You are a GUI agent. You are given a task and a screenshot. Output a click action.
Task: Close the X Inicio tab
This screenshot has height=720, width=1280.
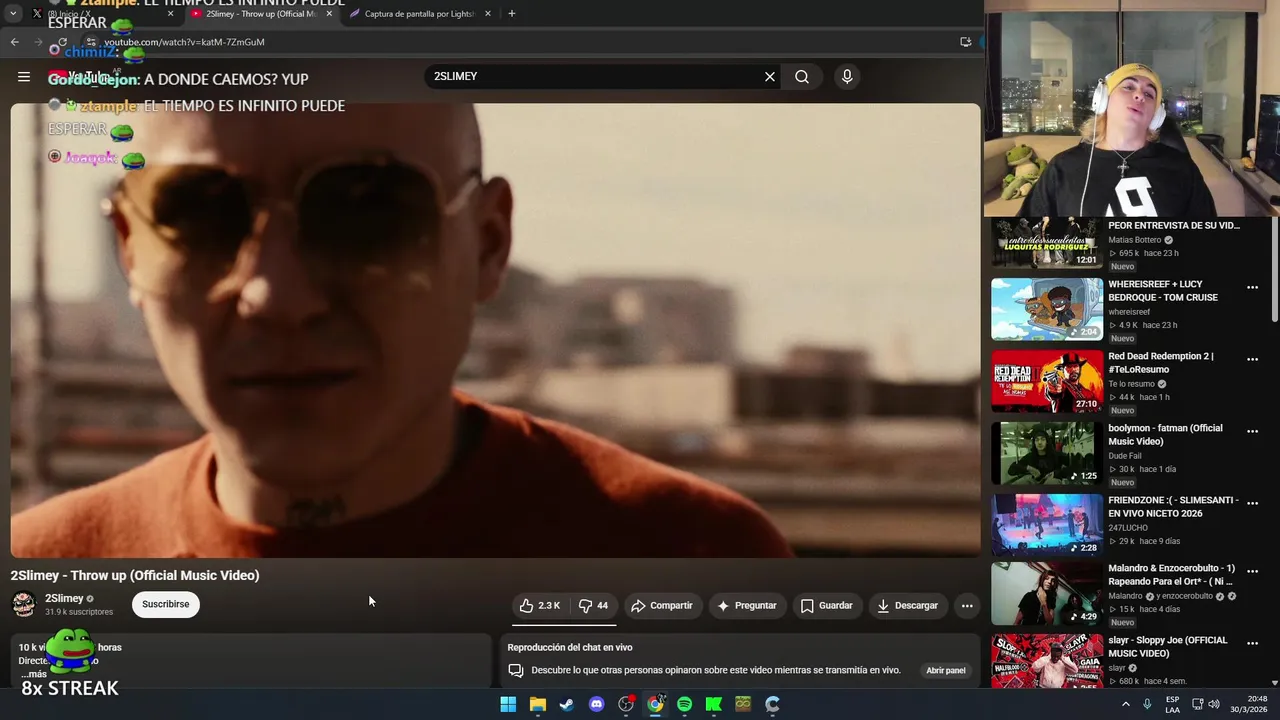pos(170,14)
